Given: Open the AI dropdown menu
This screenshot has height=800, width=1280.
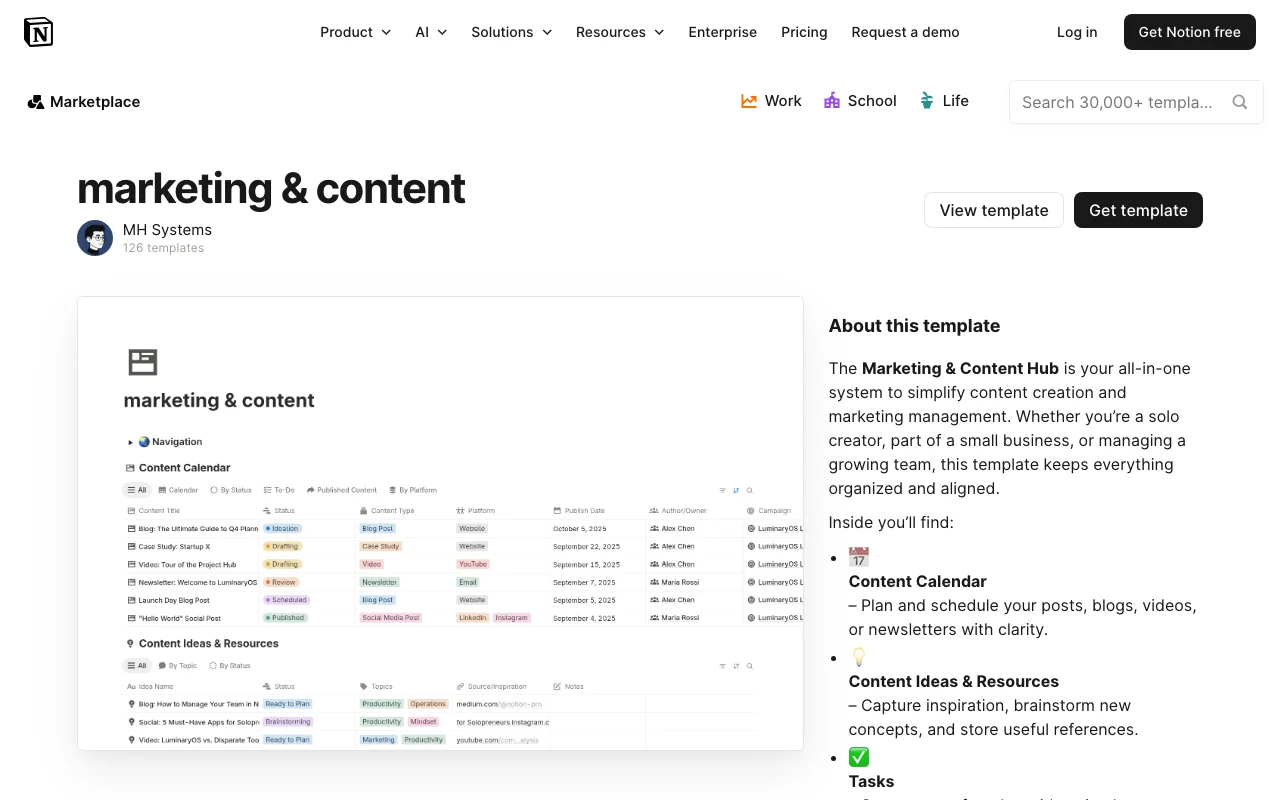Looking at the screenshot, I should (431, 32).
